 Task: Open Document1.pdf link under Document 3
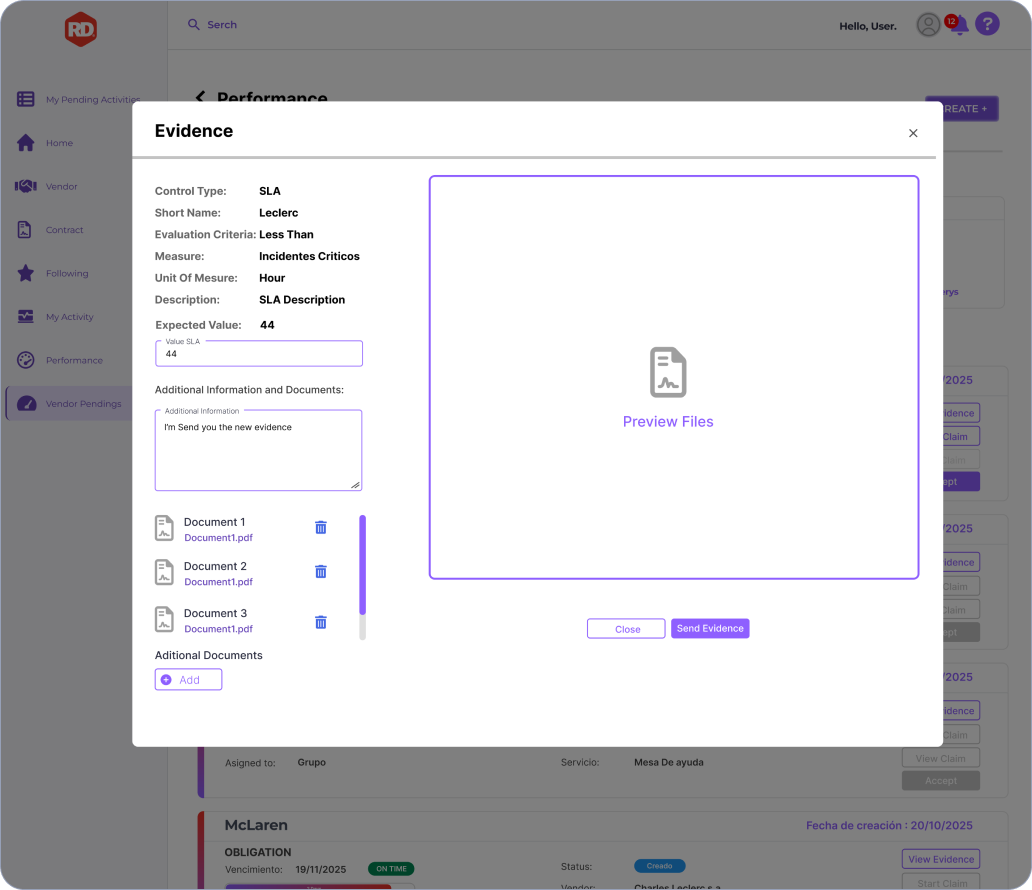(x=219, y=629)
